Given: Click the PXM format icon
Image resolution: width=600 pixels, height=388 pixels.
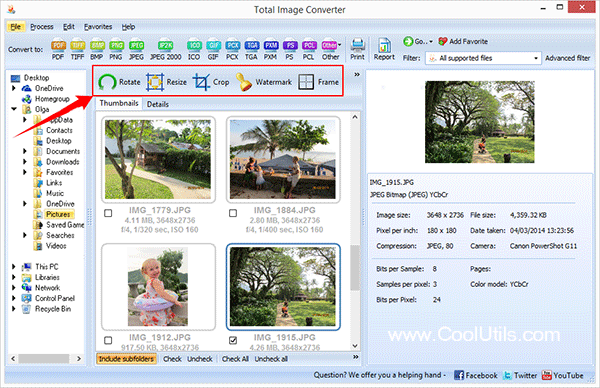Looking at the screenshot, I should coord(271,50).
